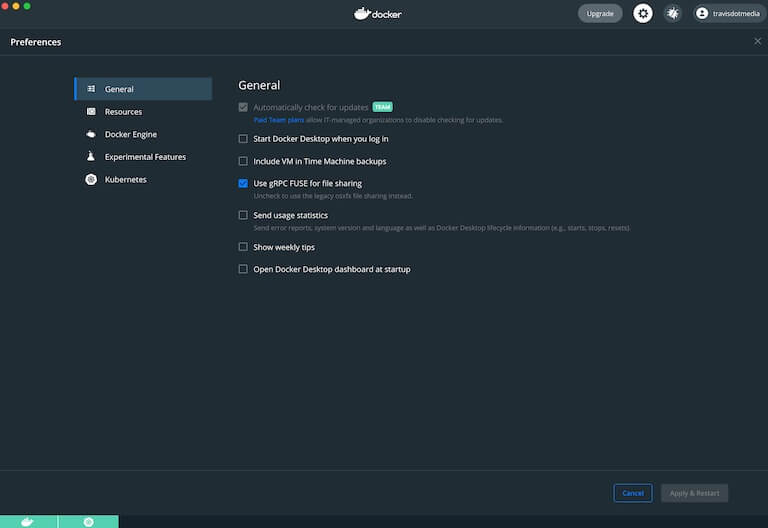768x528 pixels.
Task: Click the Upgrade button
Action: (x=600, y=13)
